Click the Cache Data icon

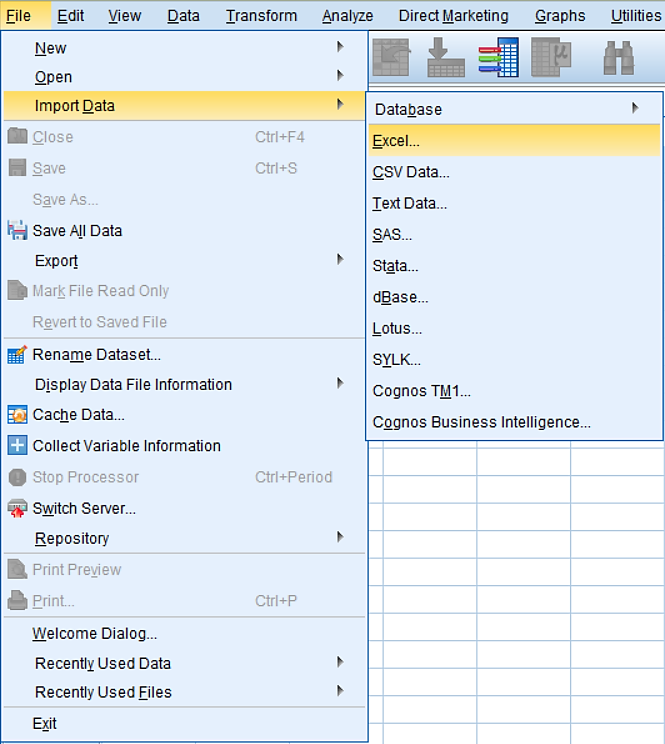coord(18,415)
